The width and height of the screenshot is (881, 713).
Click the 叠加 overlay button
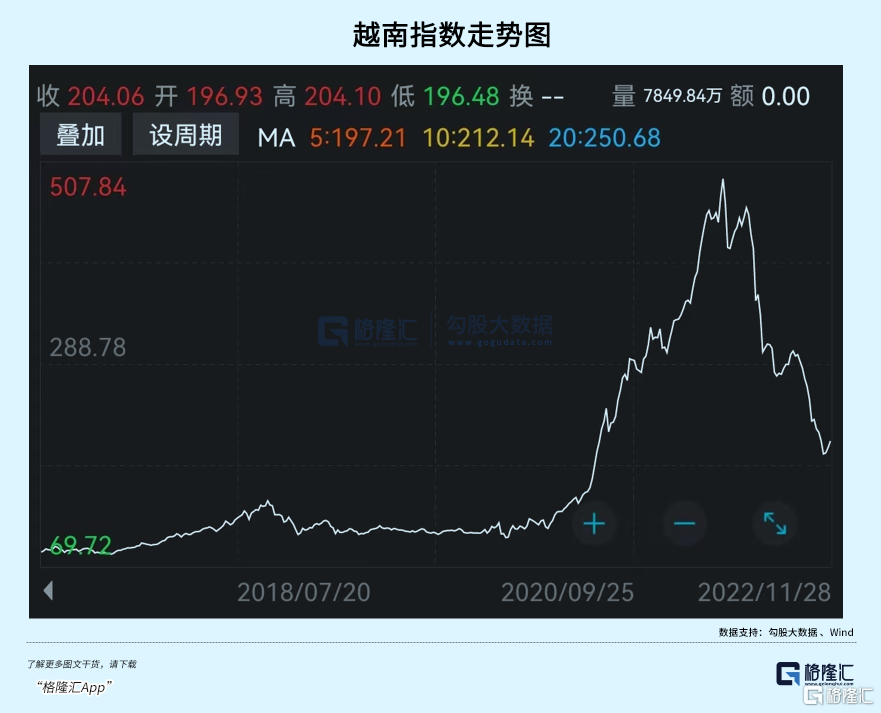pyautogui.click(x=81, y=134)
